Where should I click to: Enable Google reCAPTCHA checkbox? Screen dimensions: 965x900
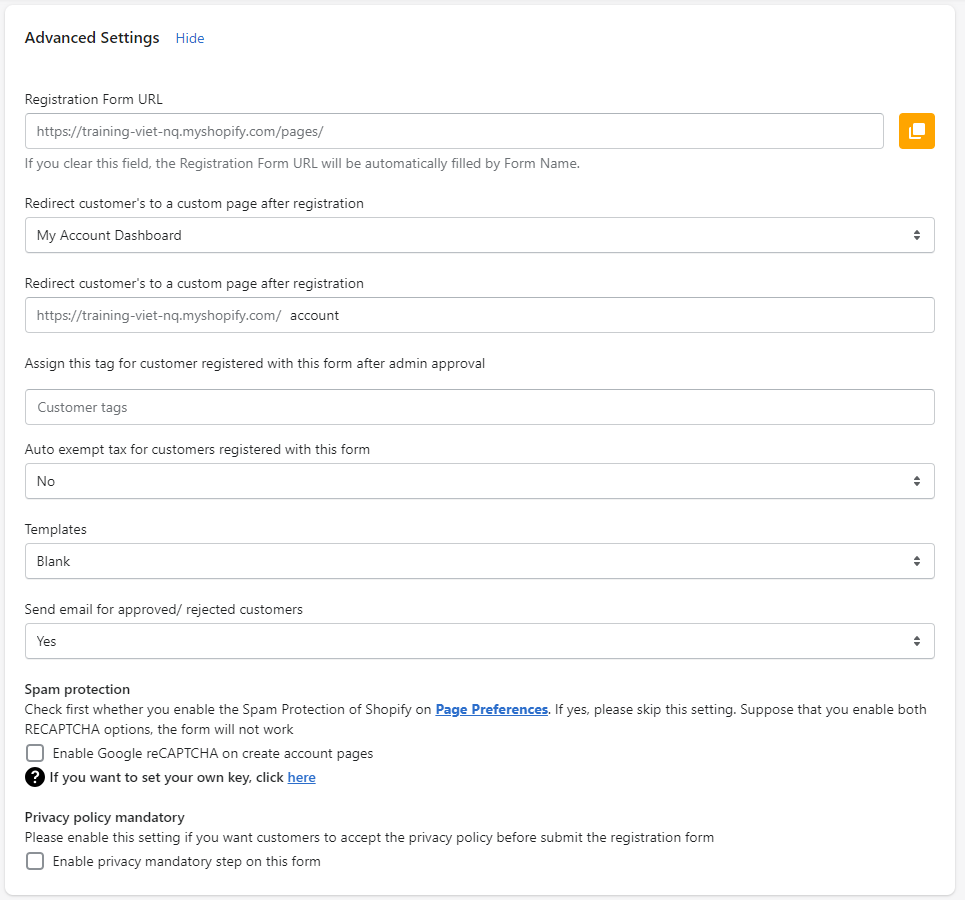point(35,753)
